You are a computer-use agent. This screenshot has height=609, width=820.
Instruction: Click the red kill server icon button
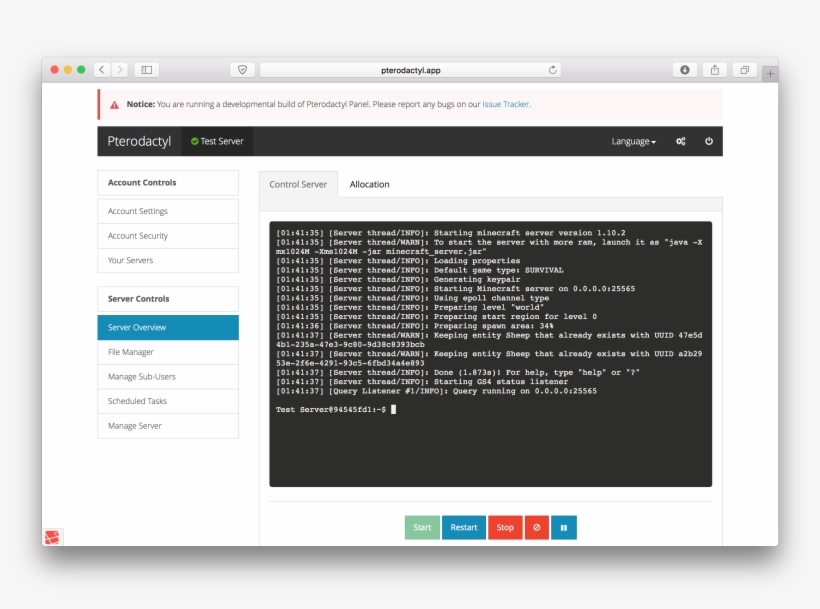[537, 527]
